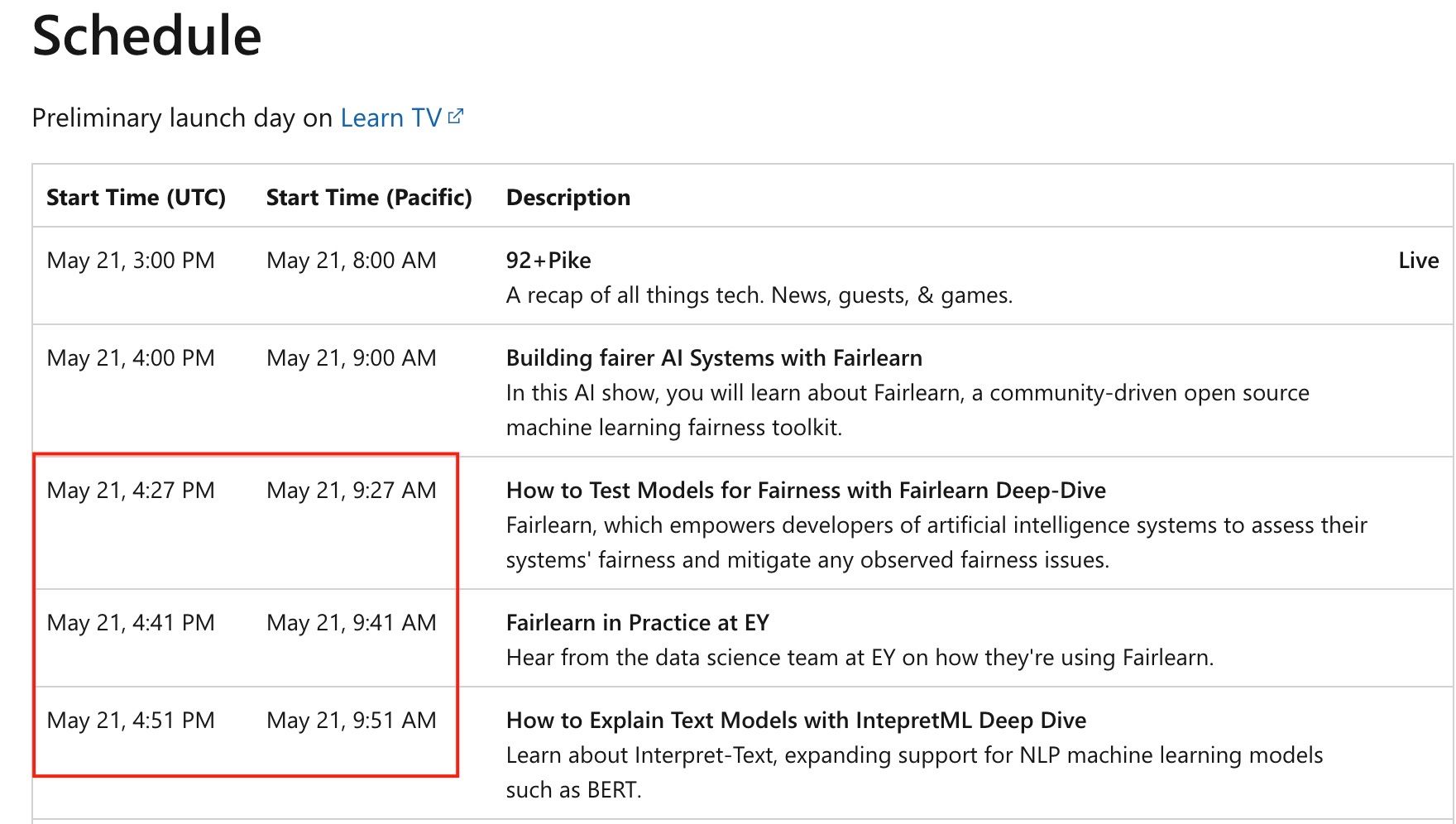
Task: Click the May 21, 8:00 AM Pacific cell
Action: click(351, 261)
